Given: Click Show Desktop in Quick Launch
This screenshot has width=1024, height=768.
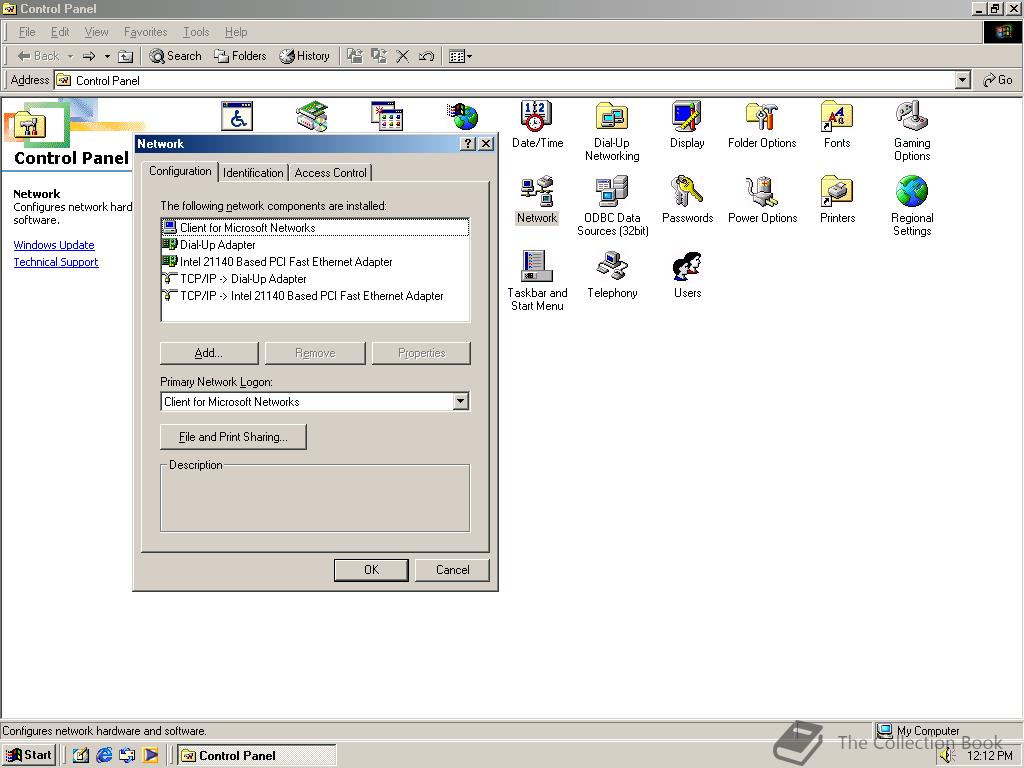Looking at the screenshot, I should 80,755.
